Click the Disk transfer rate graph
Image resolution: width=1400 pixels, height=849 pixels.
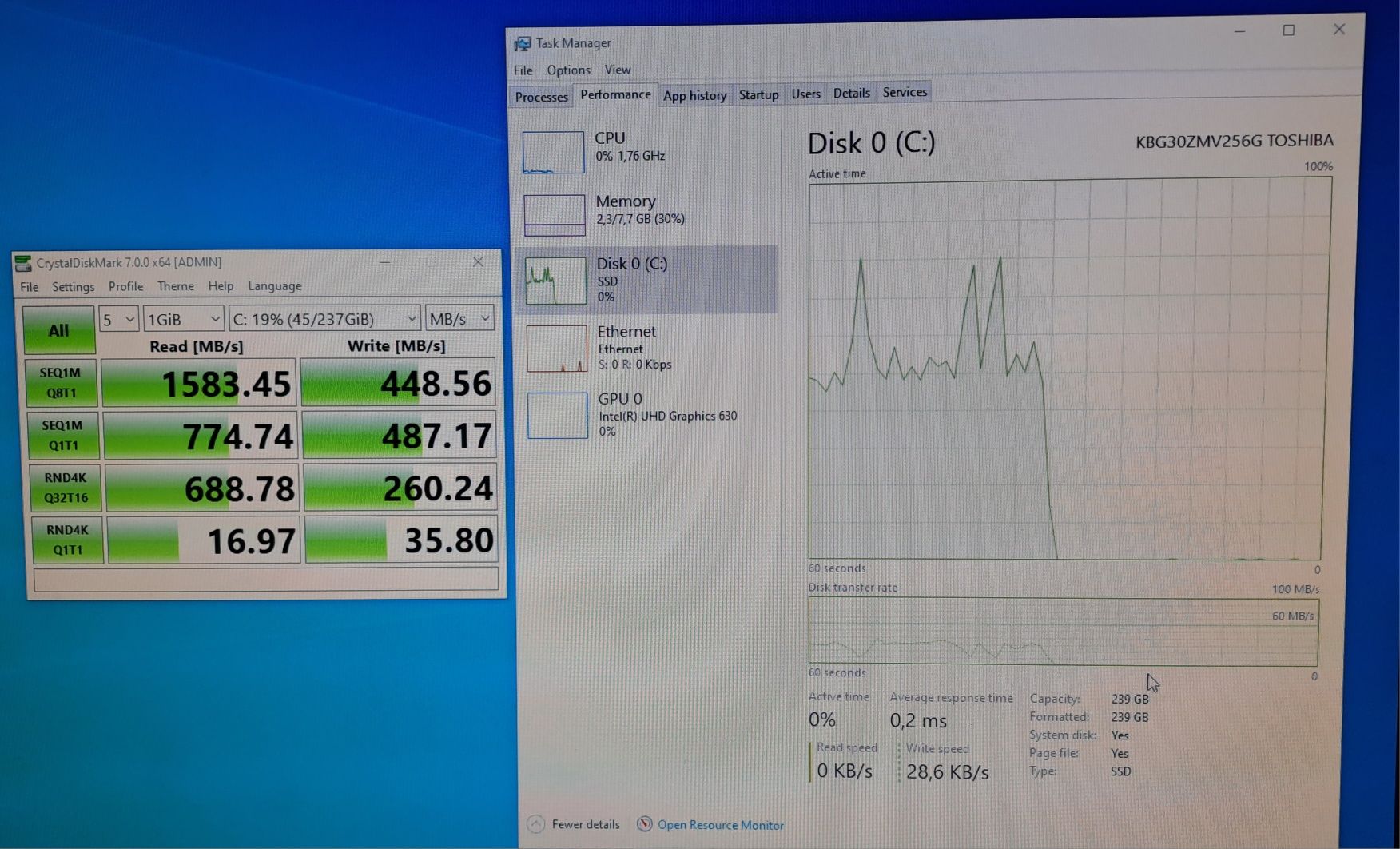pyautogui.click(x=1063, y=632)
